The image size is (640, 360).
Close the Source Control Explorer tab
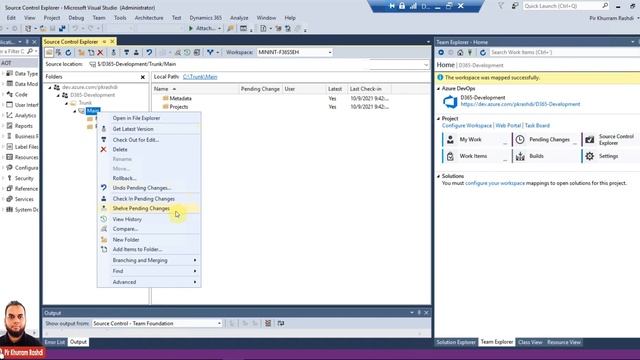112,42
